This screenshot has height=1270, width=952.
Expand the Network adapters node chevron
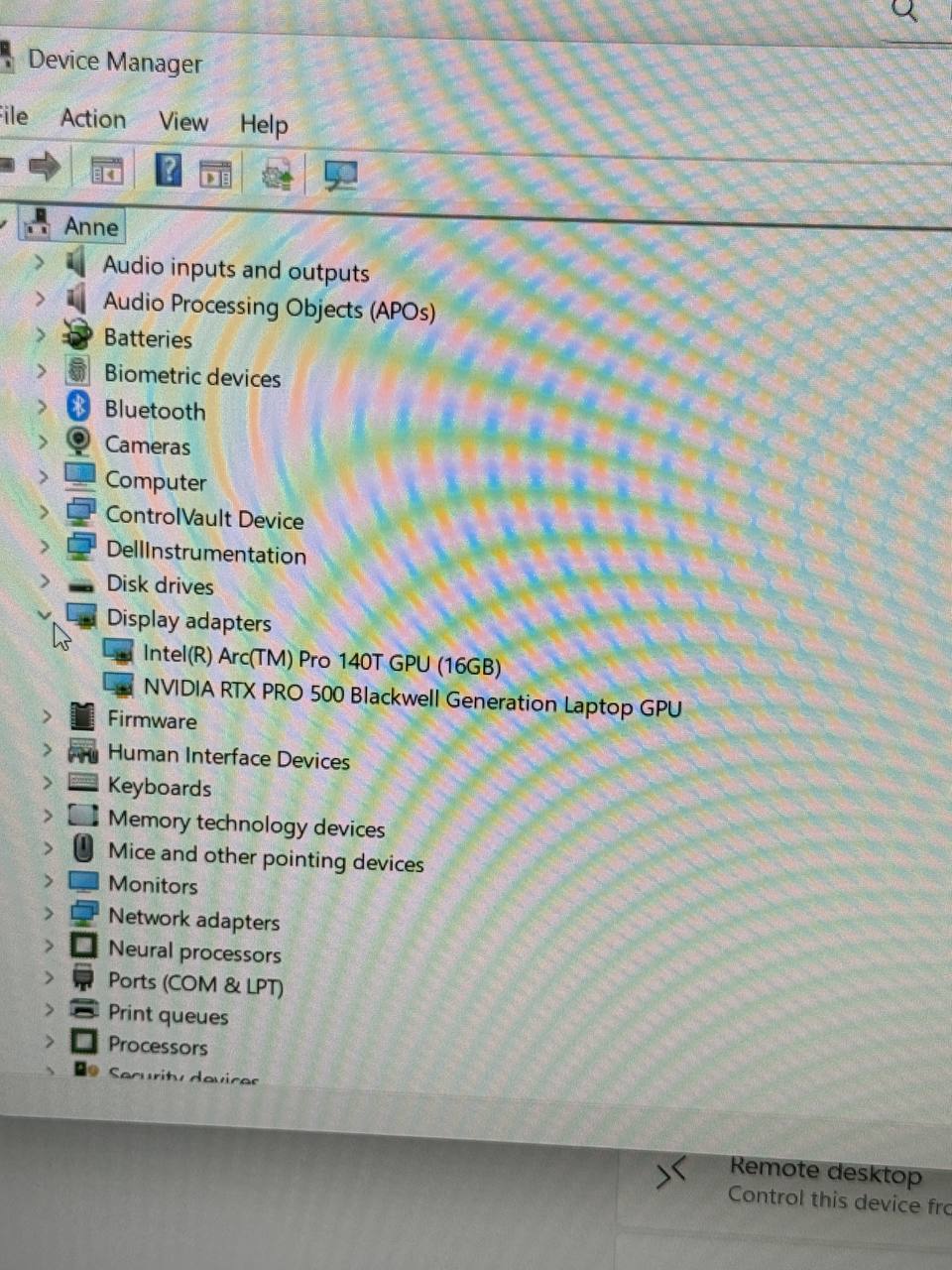(x=49, y=914)
